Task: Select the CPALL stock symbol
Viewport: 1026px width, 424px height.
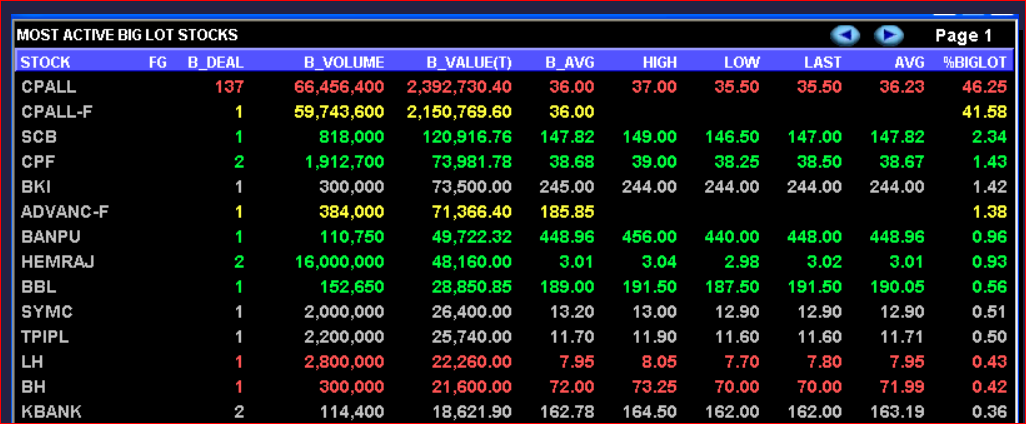Action: (48, 86)
